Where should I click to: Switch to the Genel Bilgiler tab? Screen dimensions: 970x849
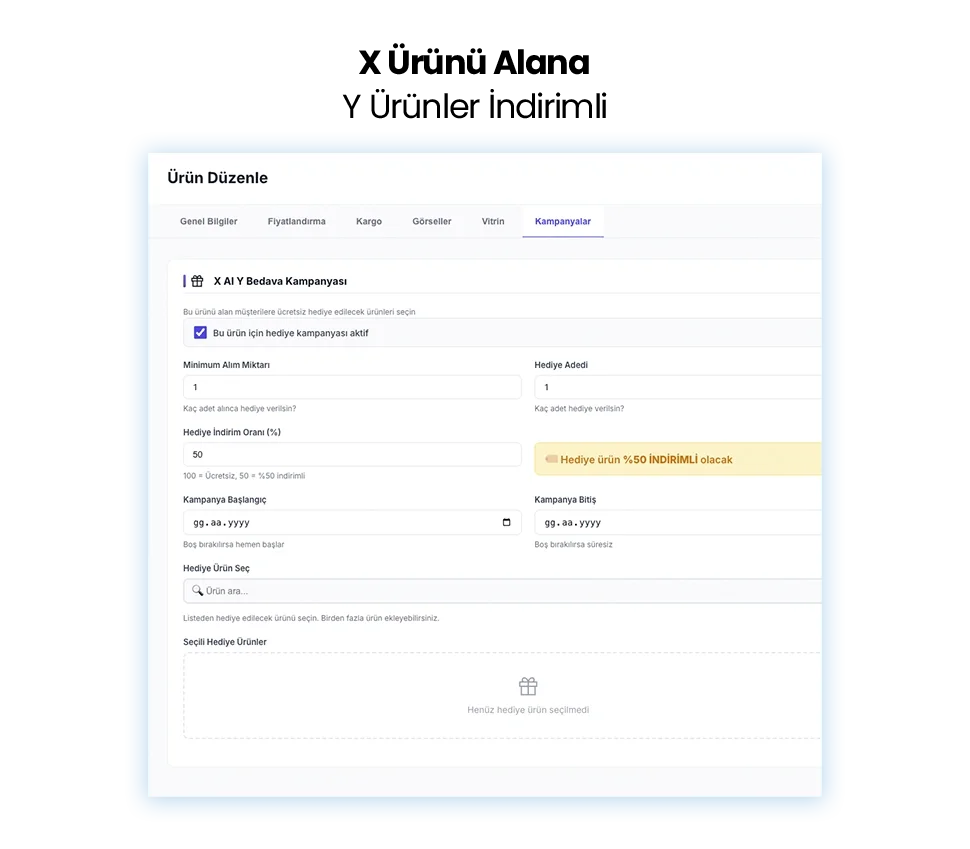pyautogui.click(x=208, y=221)
